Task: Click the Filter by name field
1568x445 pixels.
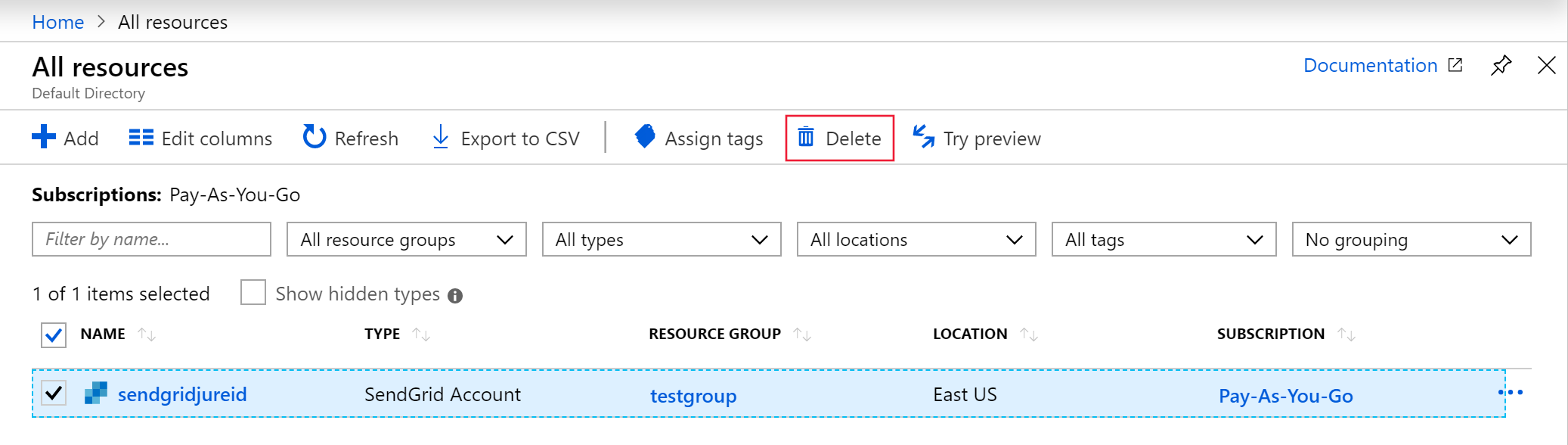Action: coord(151,239)
